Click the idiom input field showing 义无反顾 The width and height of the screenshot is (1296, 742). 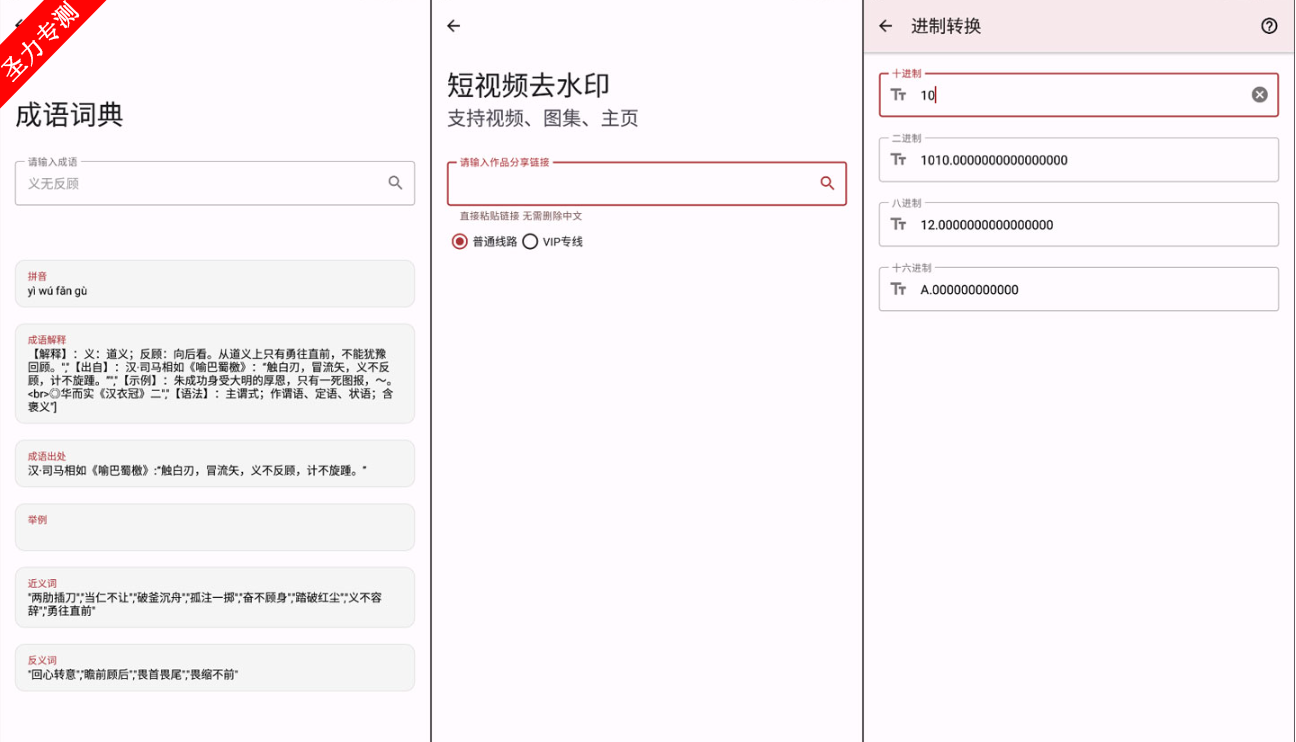pyautogui.click(x=215, y=183)
